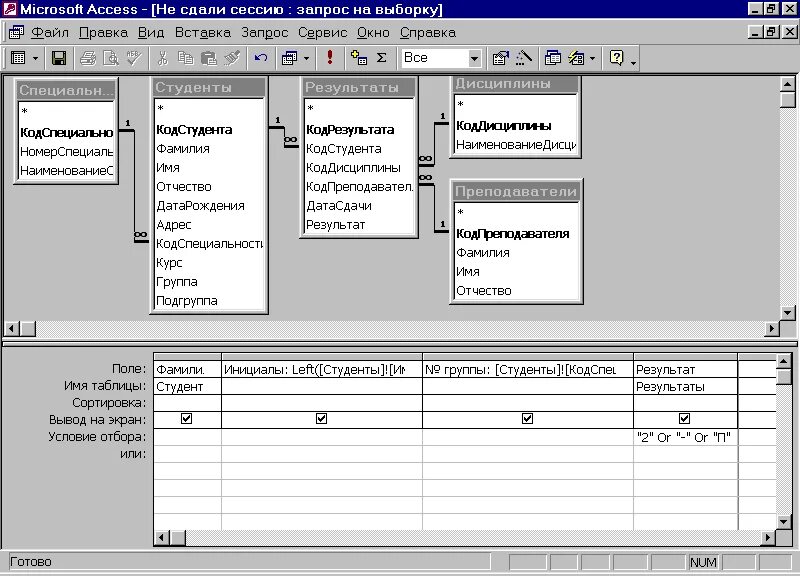Click the datasheet View button in toolbar
Viewport: 800px width, 576px height.
(18, 58)
